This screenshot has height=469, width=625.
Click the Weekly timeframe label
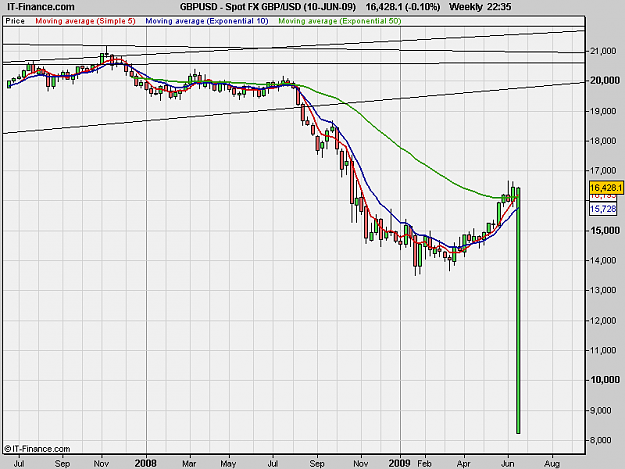point(466,7)
